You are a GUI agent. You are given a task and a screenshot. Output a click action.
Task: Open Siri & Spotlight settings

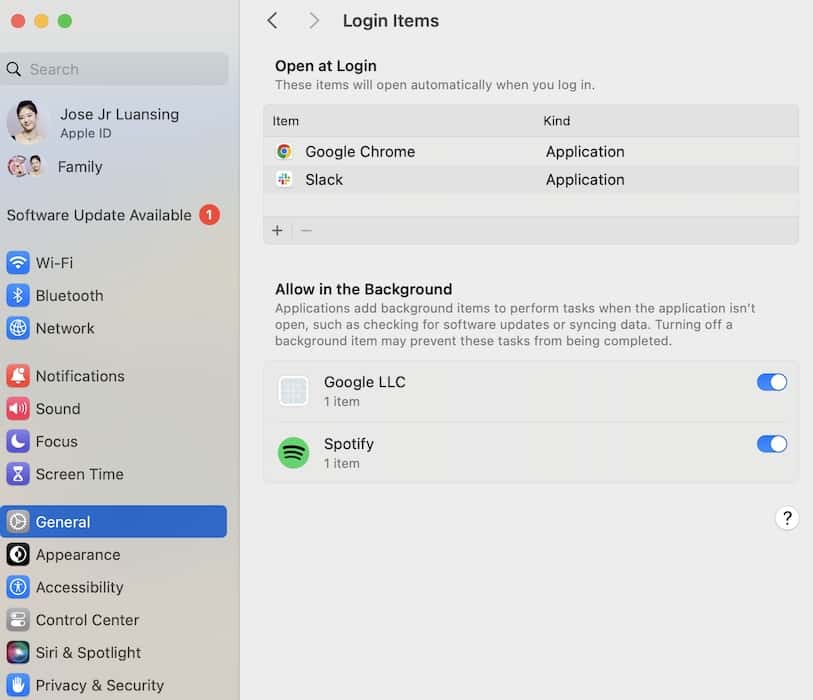click(x=88, y=652)
